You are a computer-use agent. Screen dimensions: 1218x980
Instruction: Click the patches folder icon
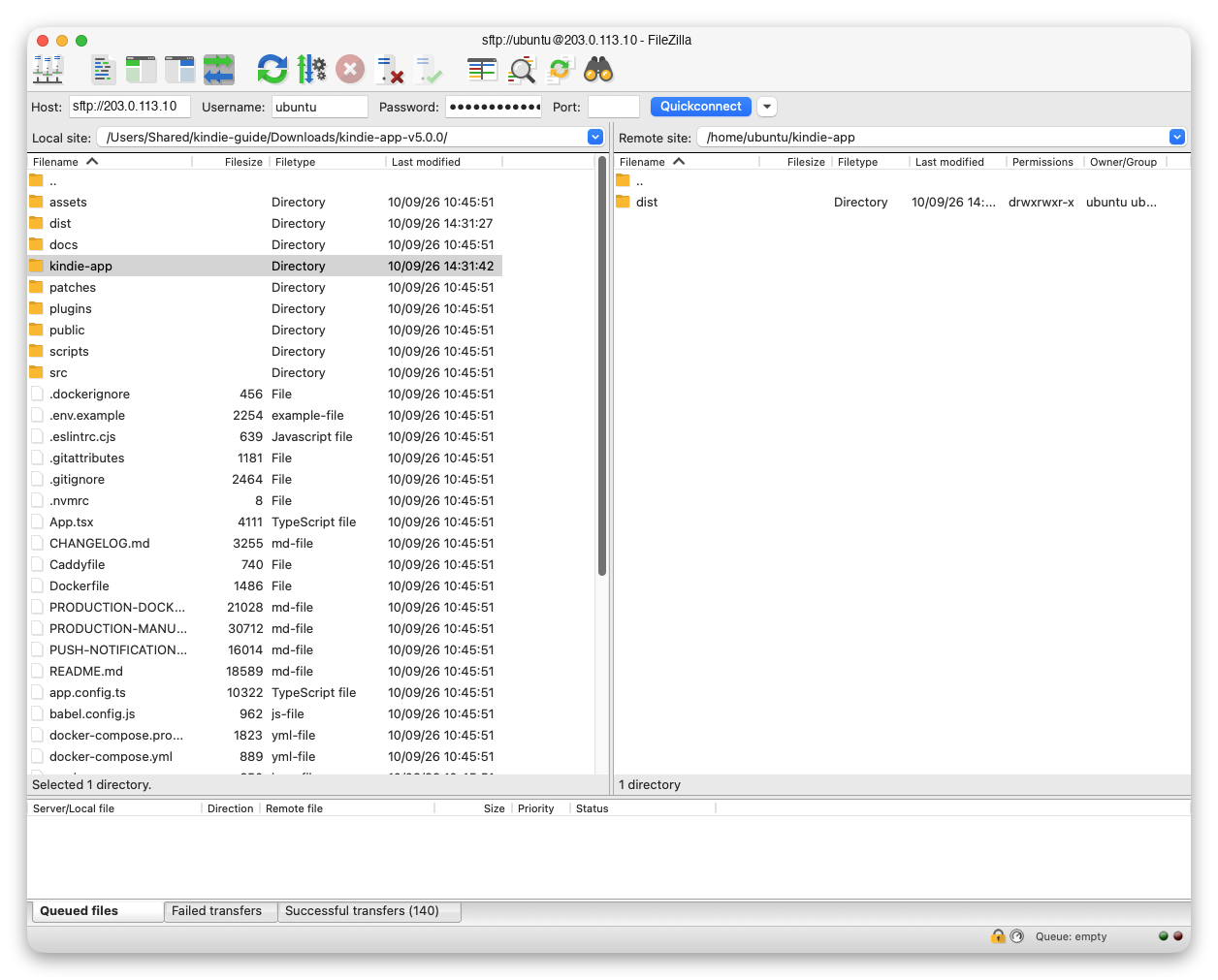coord(37,287)
